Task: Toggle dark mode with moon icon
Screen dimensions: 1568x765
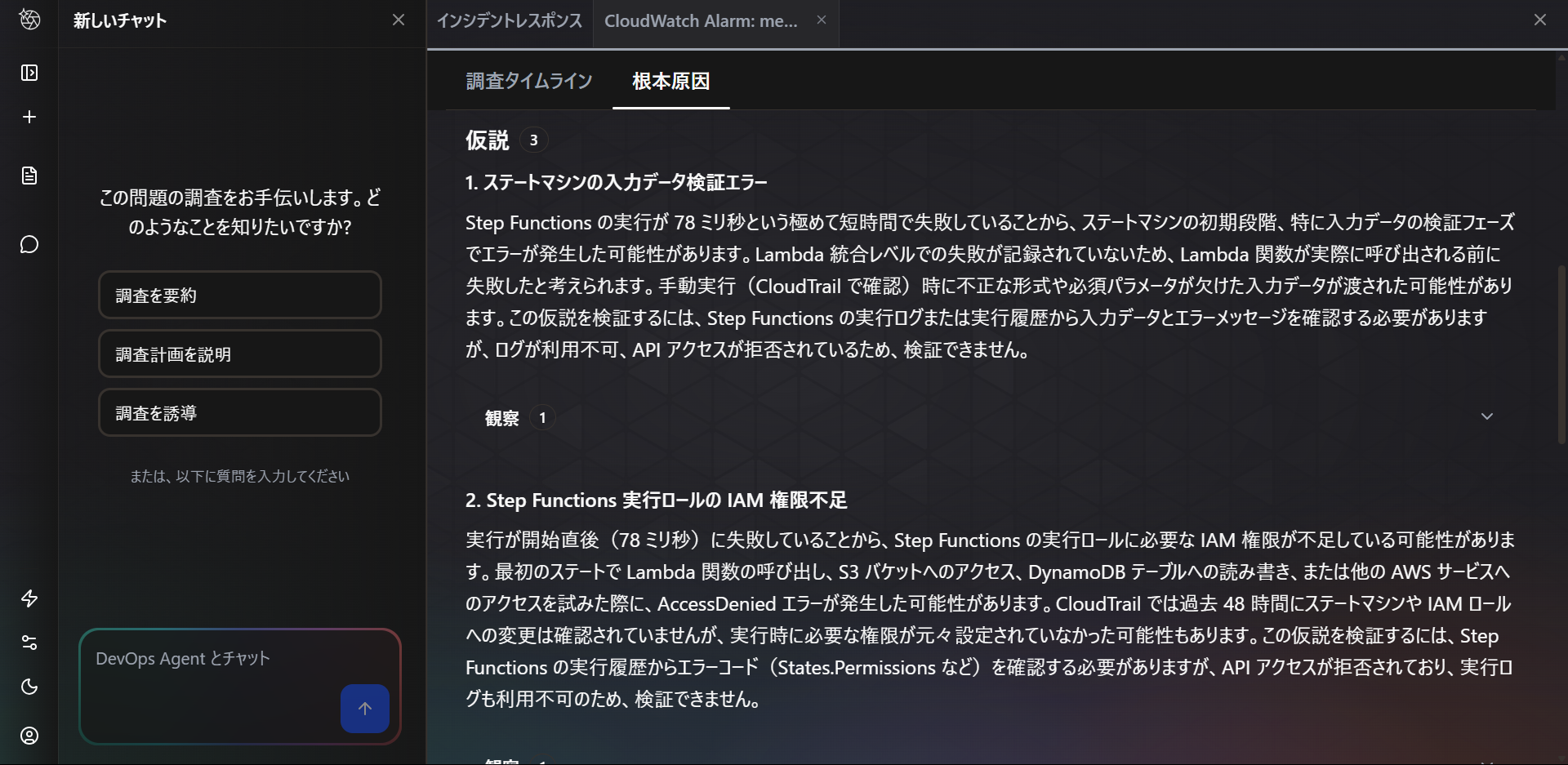Action: click(x=29, y=687)
